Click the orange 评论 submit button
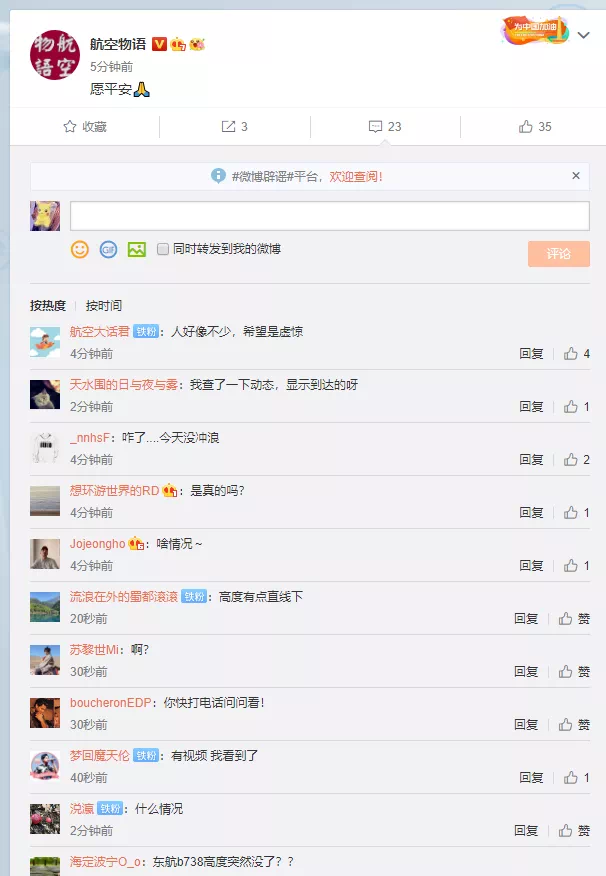The width and height of the screenshot is (606, 876). pos(559,254)
